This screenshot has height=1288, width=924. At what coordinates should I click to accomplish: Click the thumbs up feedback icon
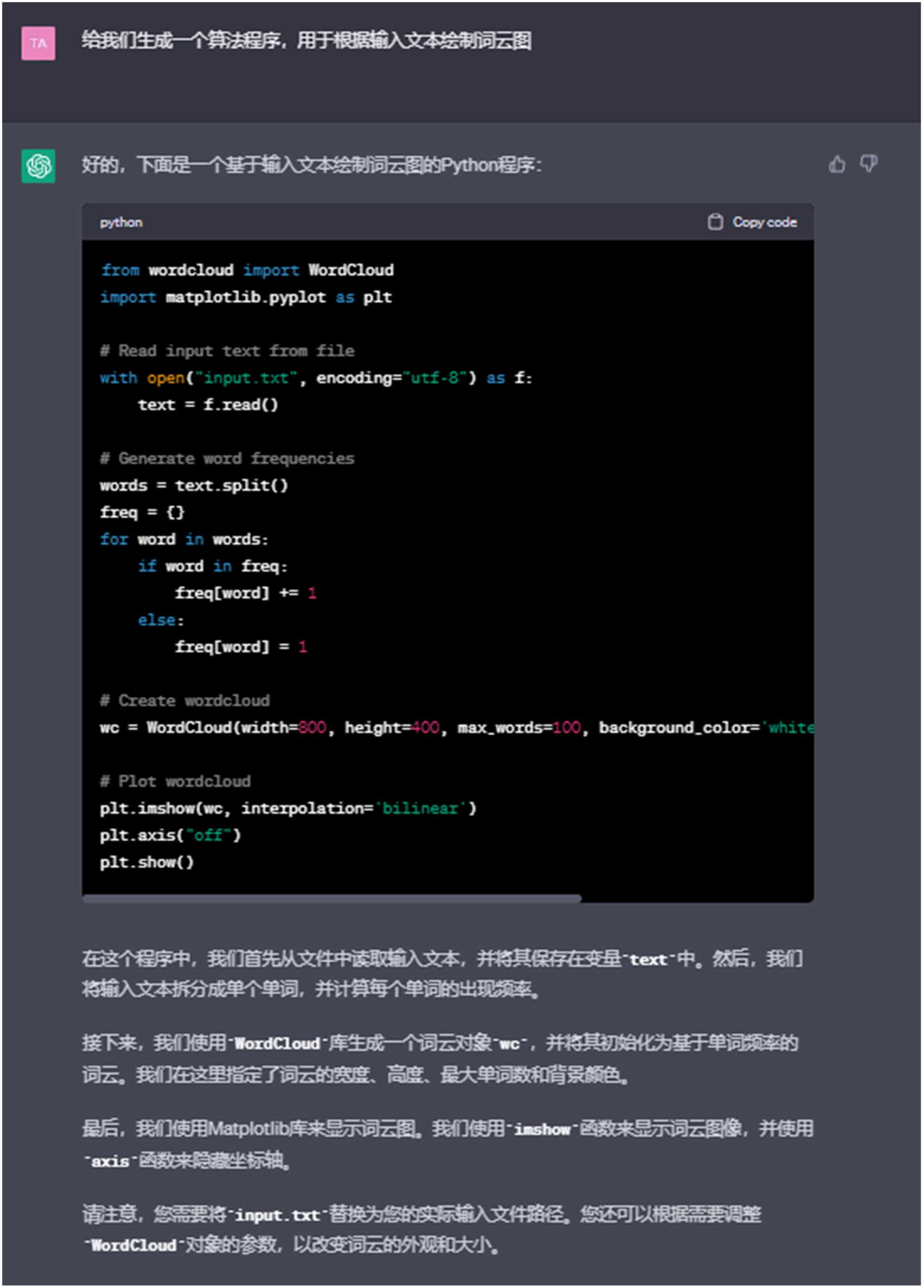836,164
